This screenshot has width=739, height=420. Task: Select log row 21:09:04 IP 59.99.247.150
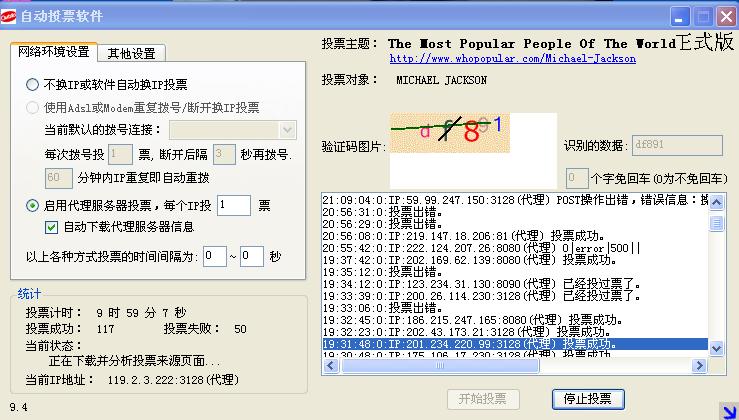[515, 200]
